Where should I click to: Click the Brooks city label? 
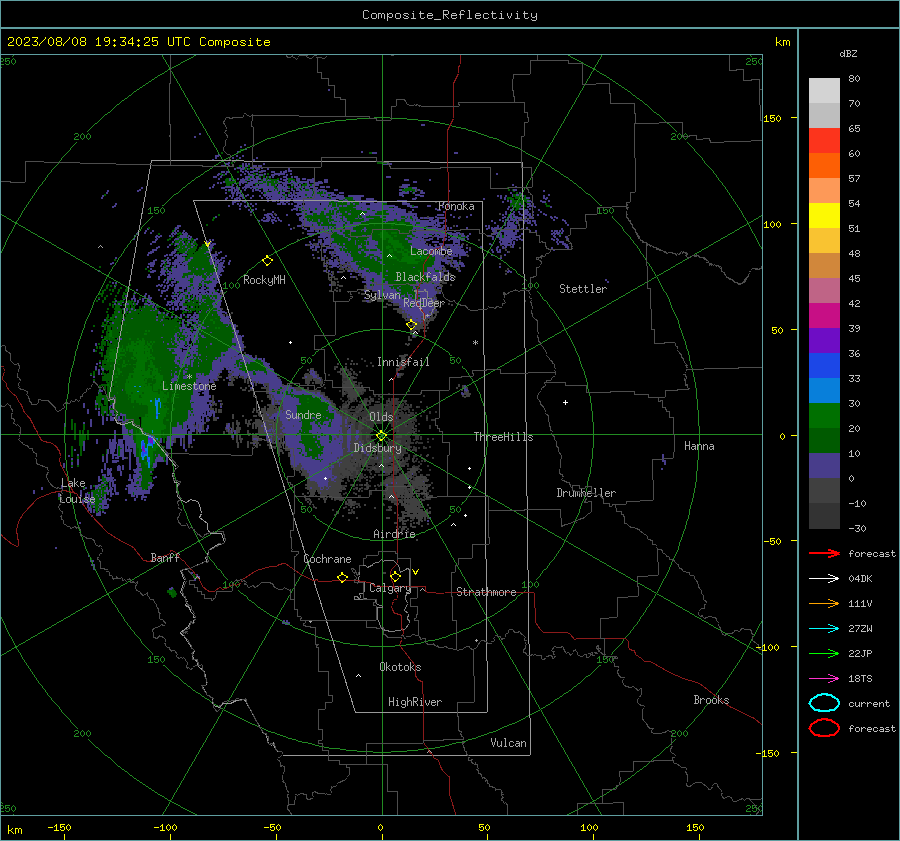pyautogui.click(x=711, y=700)
